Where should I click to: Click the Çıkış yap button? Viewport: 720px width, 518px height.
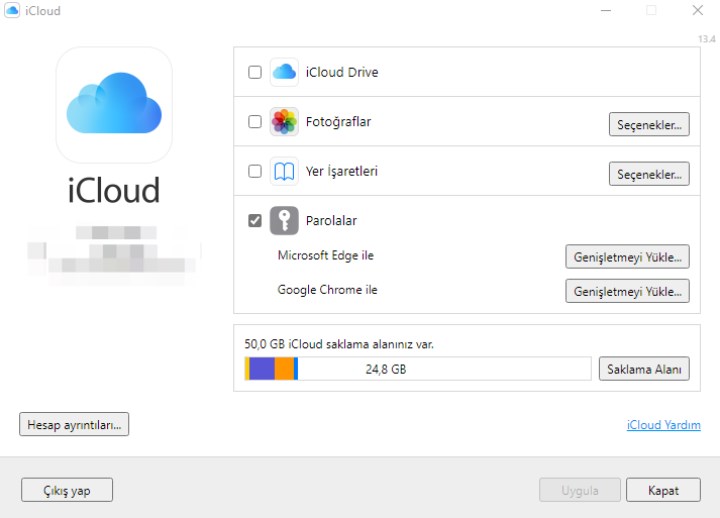(x=67, y=490)
